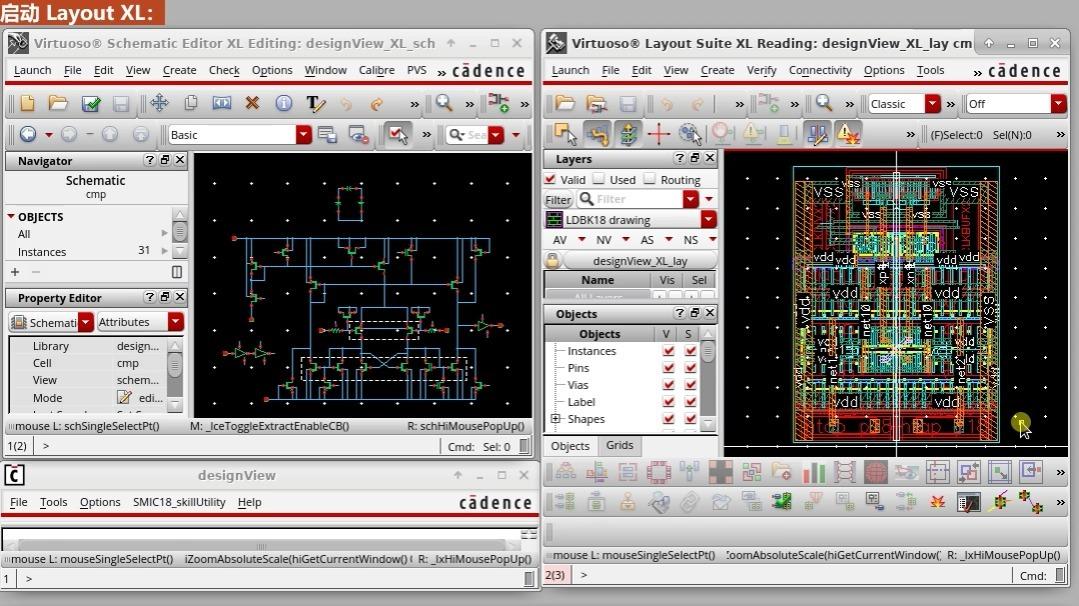Click the Navigator list vertical scrollbar
This screenshot has width=1079, height=606.
(179, 233)
